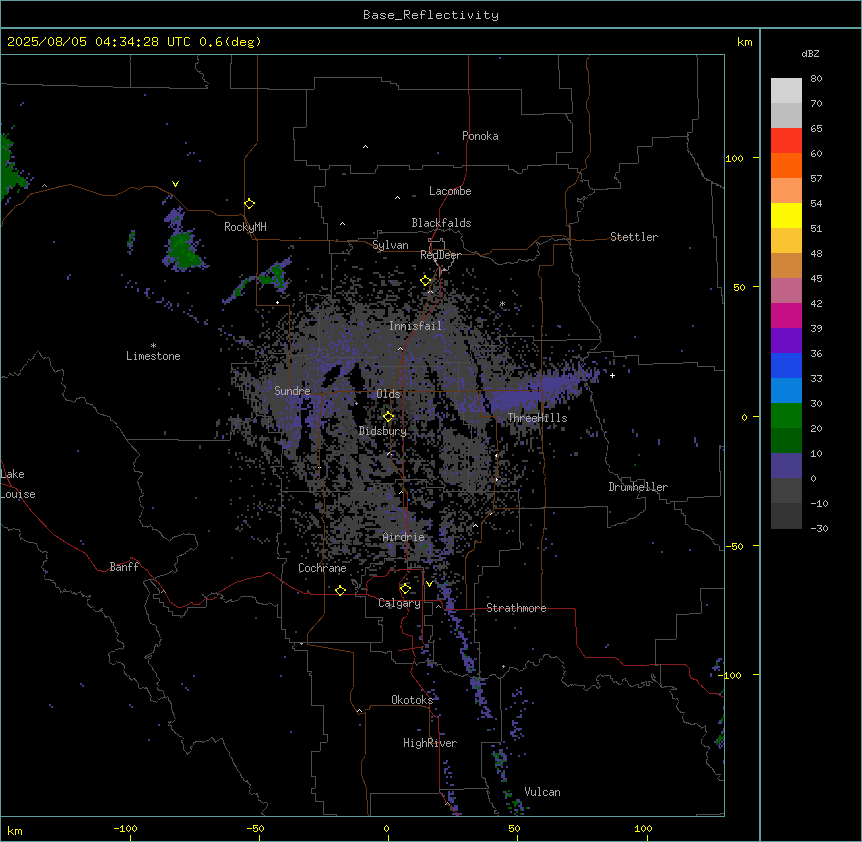Select the Strathmore label
Screen dimensions: 862x842
click(x=516, y=608)
